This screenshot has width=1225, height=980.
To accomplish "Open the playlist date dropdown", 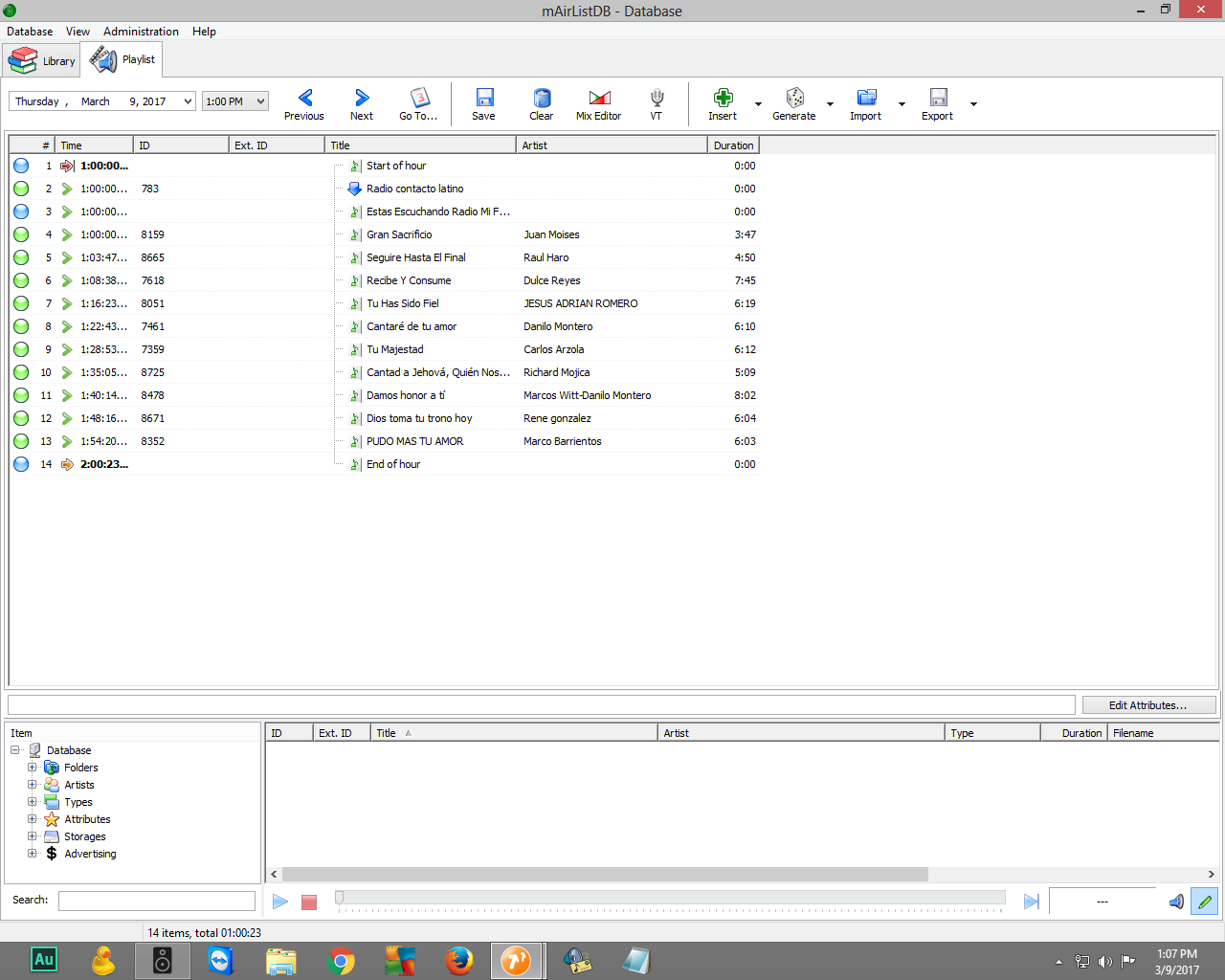I will [188, 101].
